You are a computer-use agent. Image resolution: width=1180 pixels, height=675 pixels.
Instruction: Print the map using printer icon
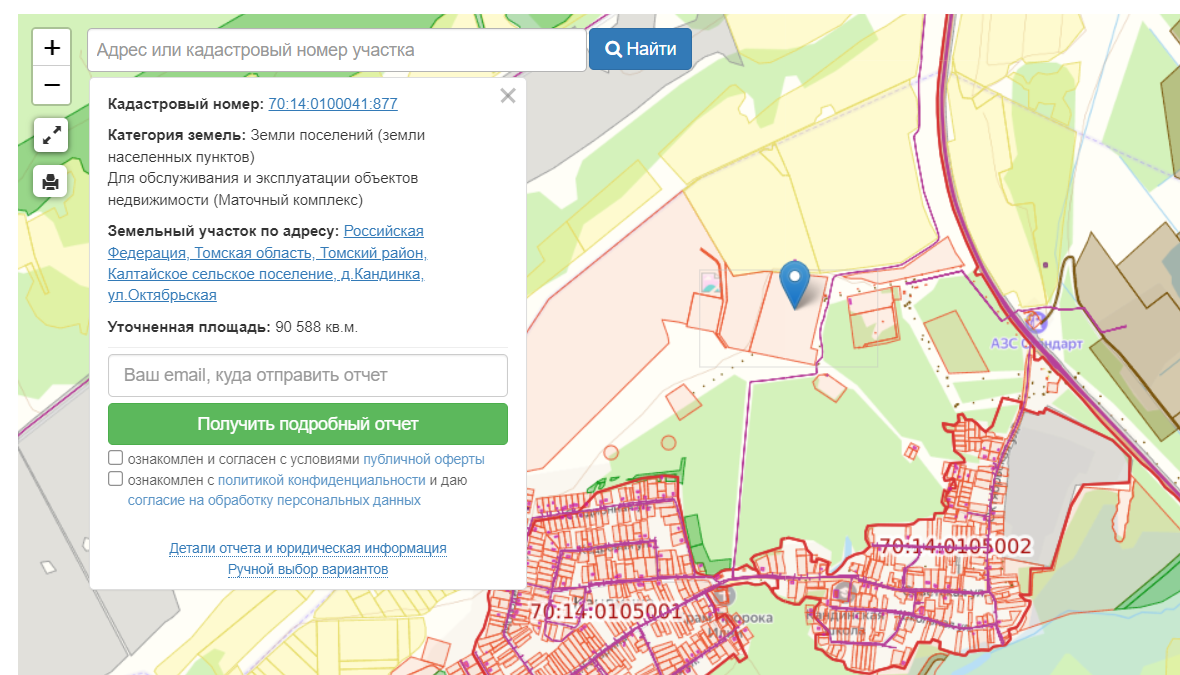[x=51, y=181]
